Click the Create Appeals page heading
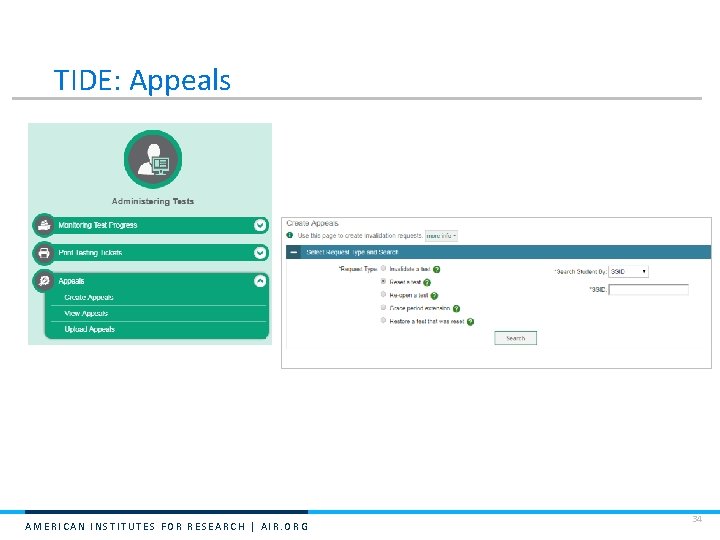 coord(312,223)
